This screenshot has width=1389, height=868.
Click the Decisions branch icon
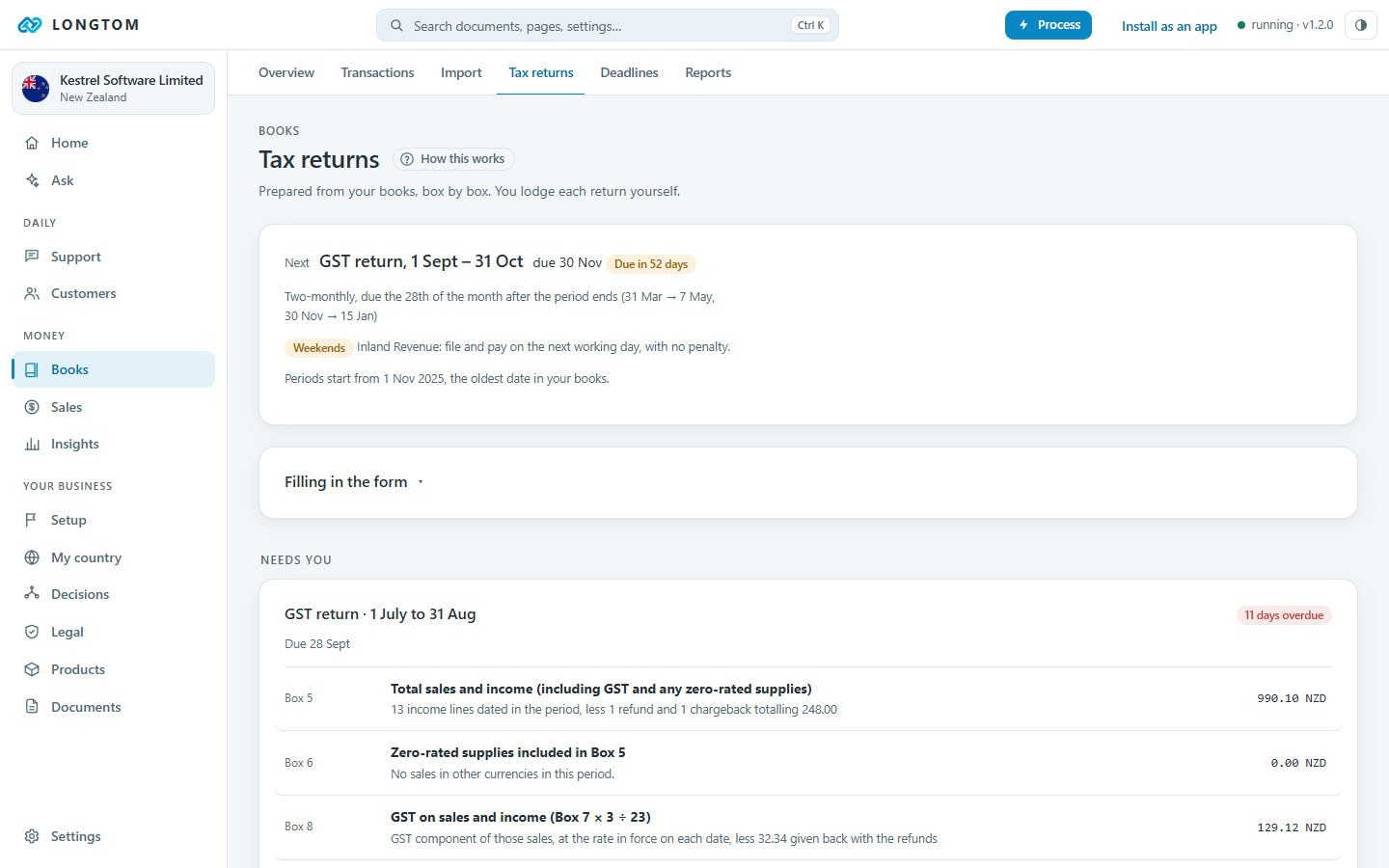tap(32, 594)
